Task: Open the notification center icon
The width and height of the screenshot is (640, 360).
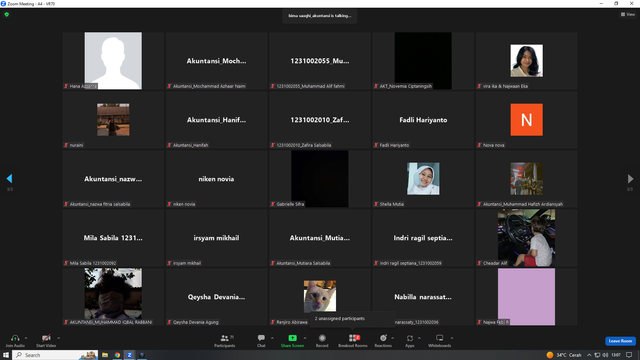Action: [x=629, y=355]
